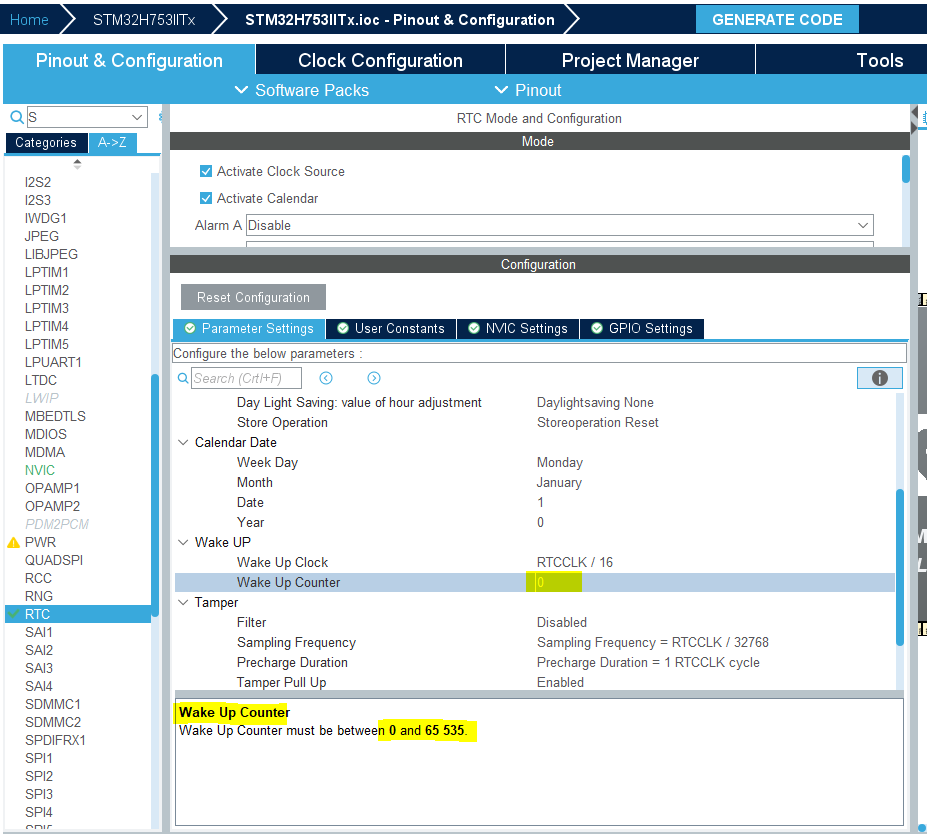Viewport: 927px width, 834px height.
Task: Open GPIO Settings tab
Action: [x=642, y=329]
